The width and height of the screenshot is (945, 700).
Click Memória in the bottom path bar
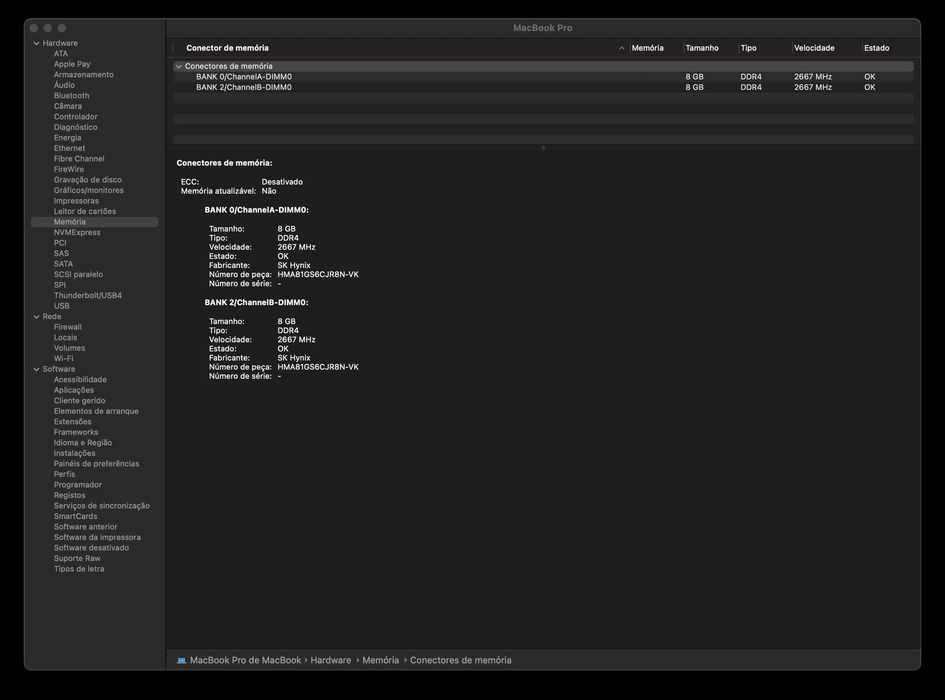[380, 660]
